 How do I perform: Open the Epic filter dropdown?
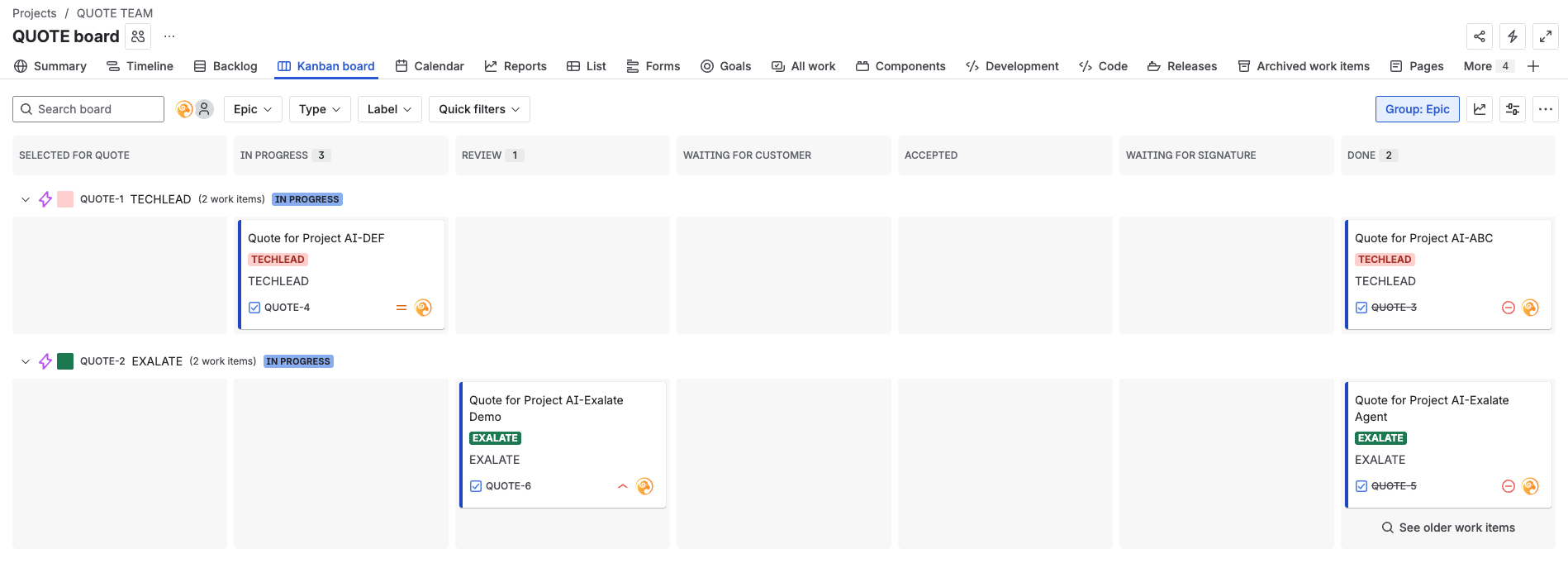(x=253, y=109)
